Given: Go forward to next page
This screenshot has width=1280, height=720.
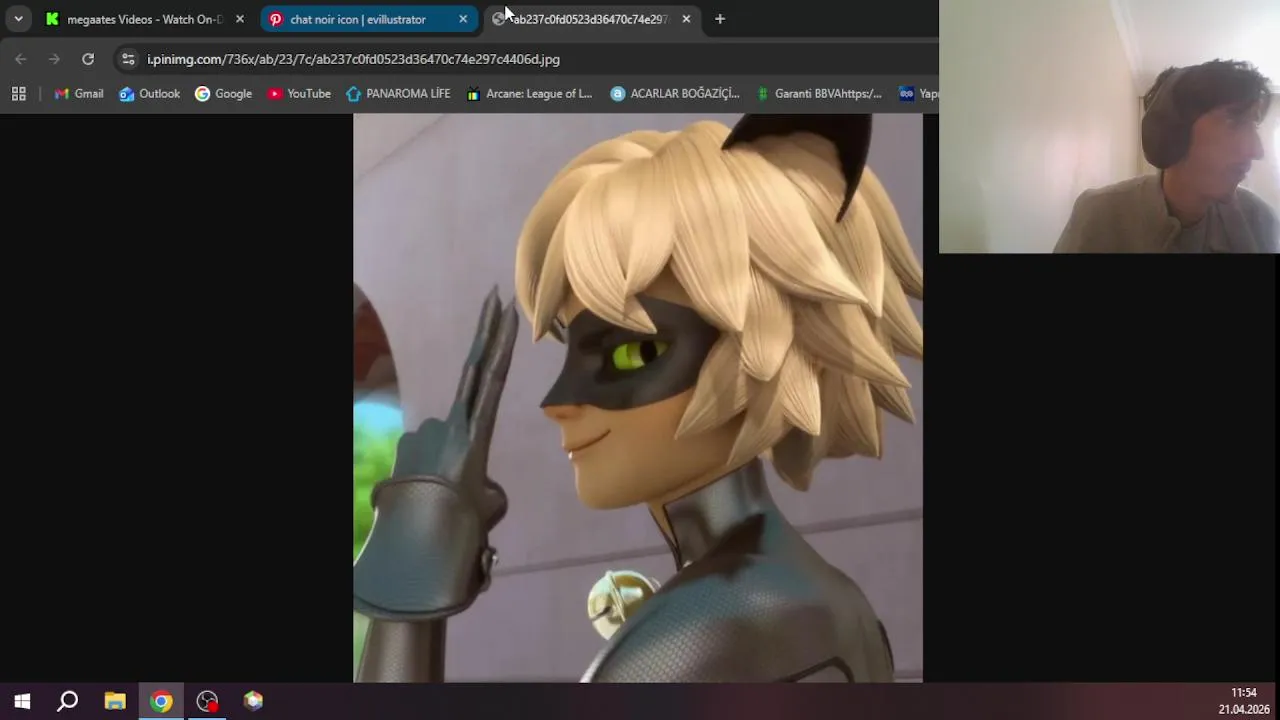Looking at the screenshot, I should point(54,59).
